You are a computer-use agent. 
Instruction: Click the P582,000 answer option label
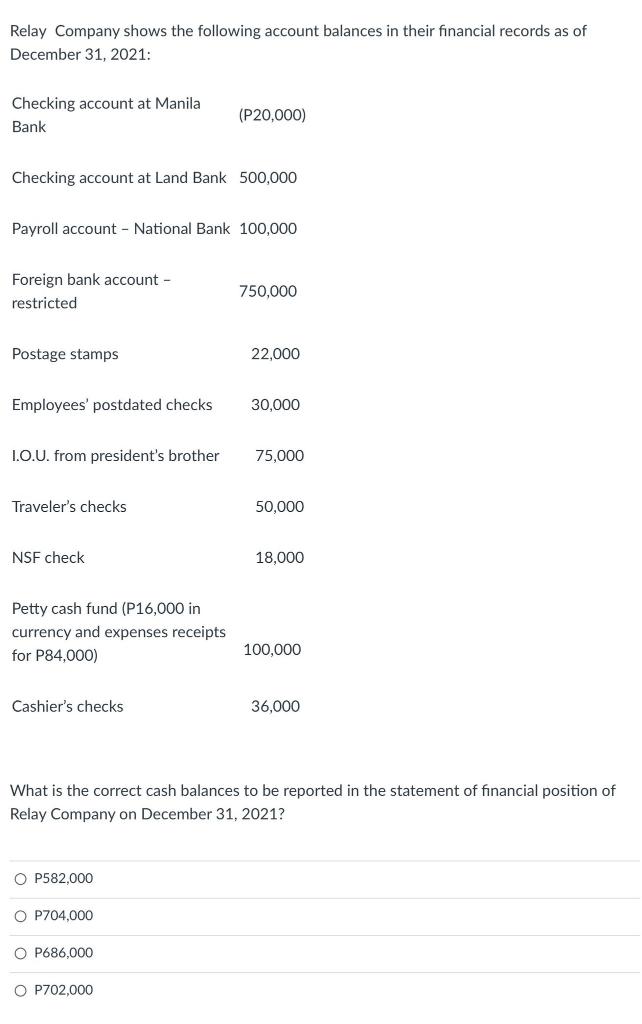[63, 878]
